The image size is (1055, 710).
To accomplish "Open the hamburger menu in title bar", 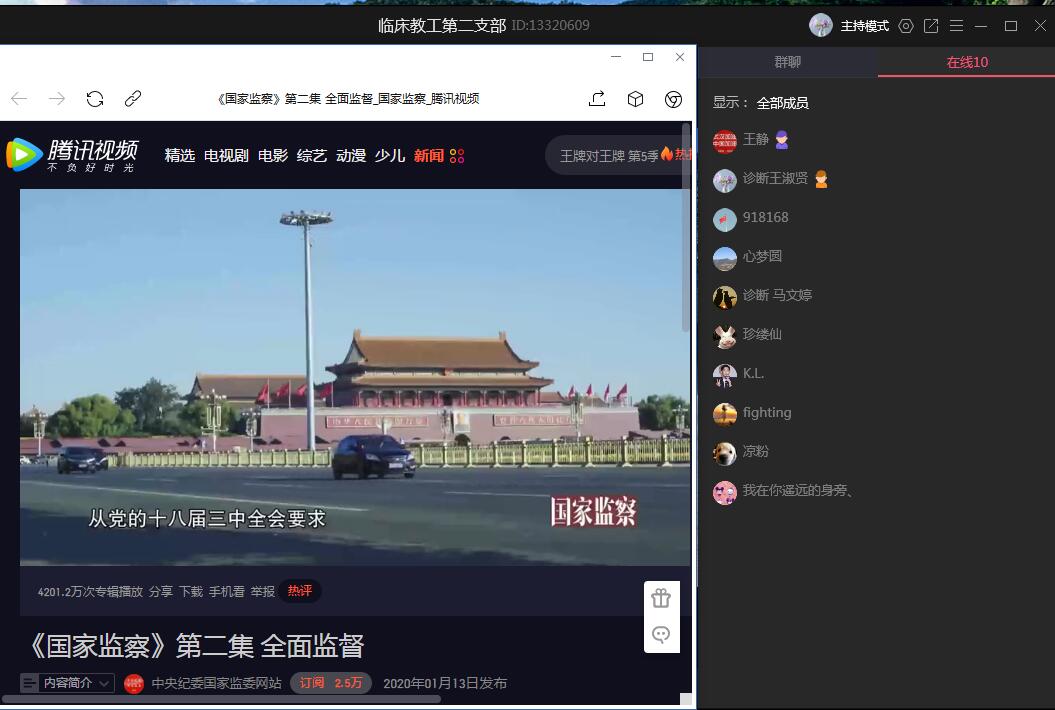I will [x=957, y=26].
